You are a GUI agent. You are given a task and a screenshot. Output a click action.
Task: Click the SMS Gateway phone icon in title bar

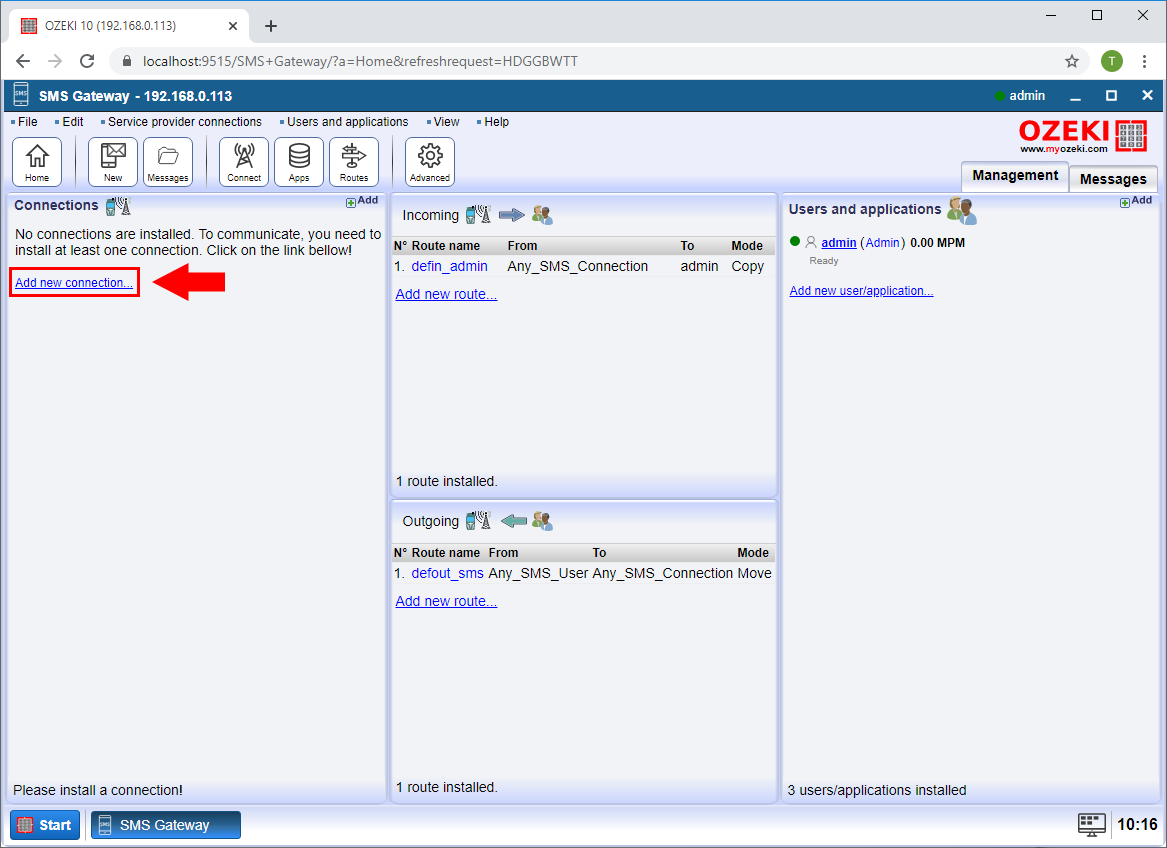pyautogui.click(x=21, y=95)
